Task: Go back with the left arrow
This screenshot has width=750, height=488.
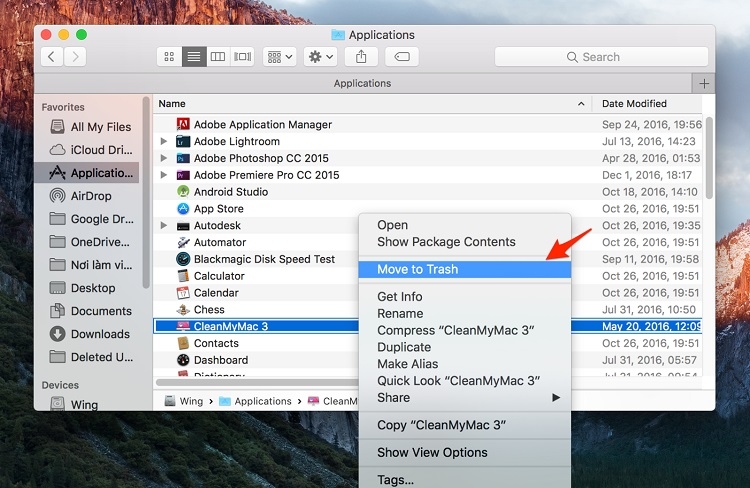Action: tap(52, 57)
